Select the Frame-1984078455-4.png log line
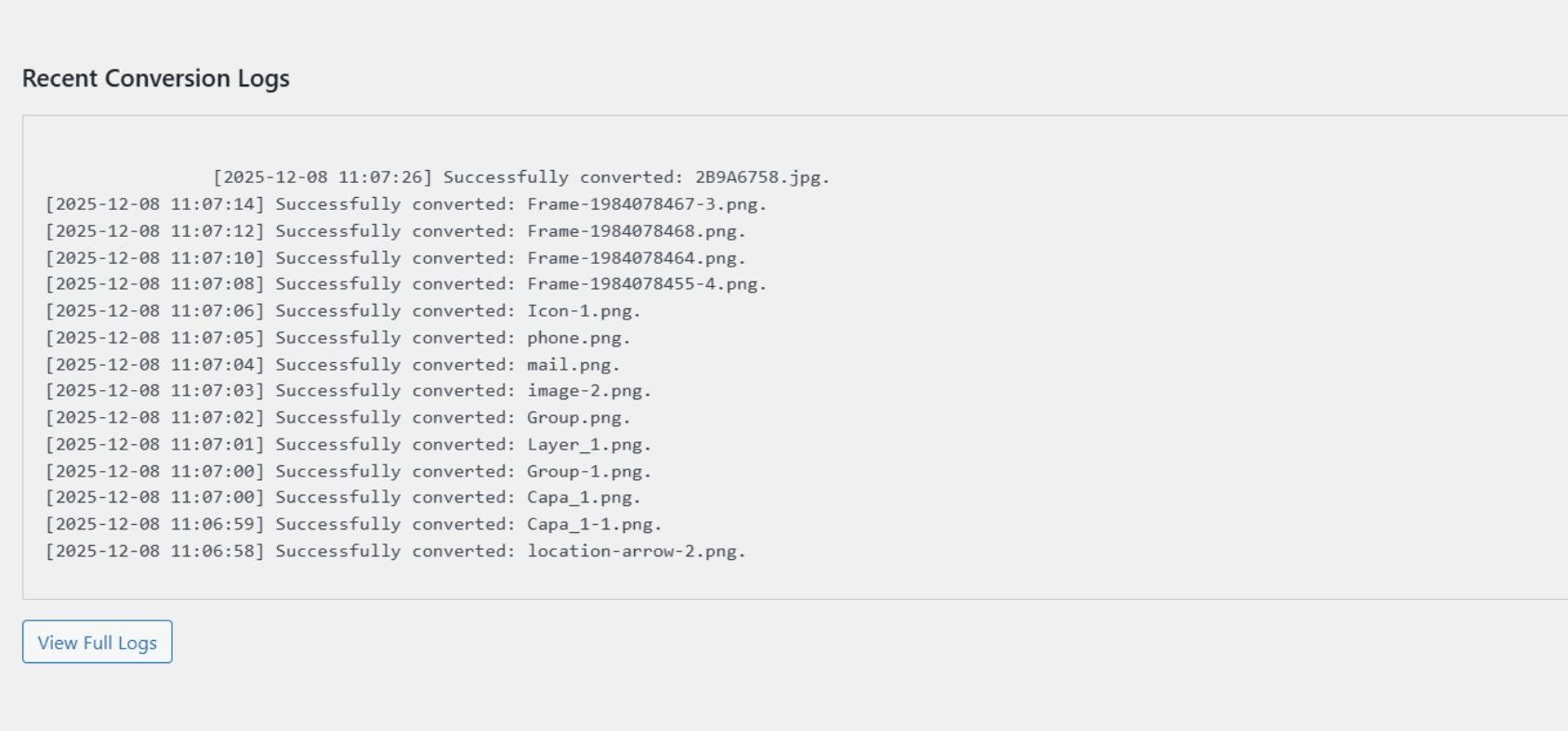The width and height of the screenshot is (1568, 731). 406,284
